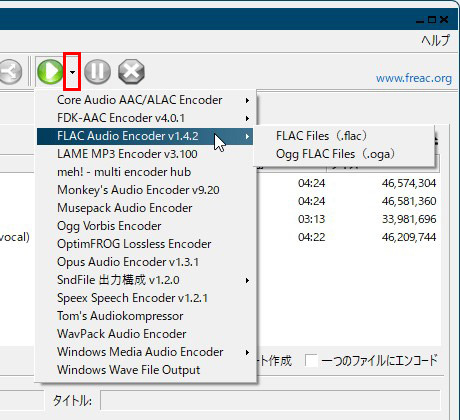Close the fre:ac window

point(444,20)
